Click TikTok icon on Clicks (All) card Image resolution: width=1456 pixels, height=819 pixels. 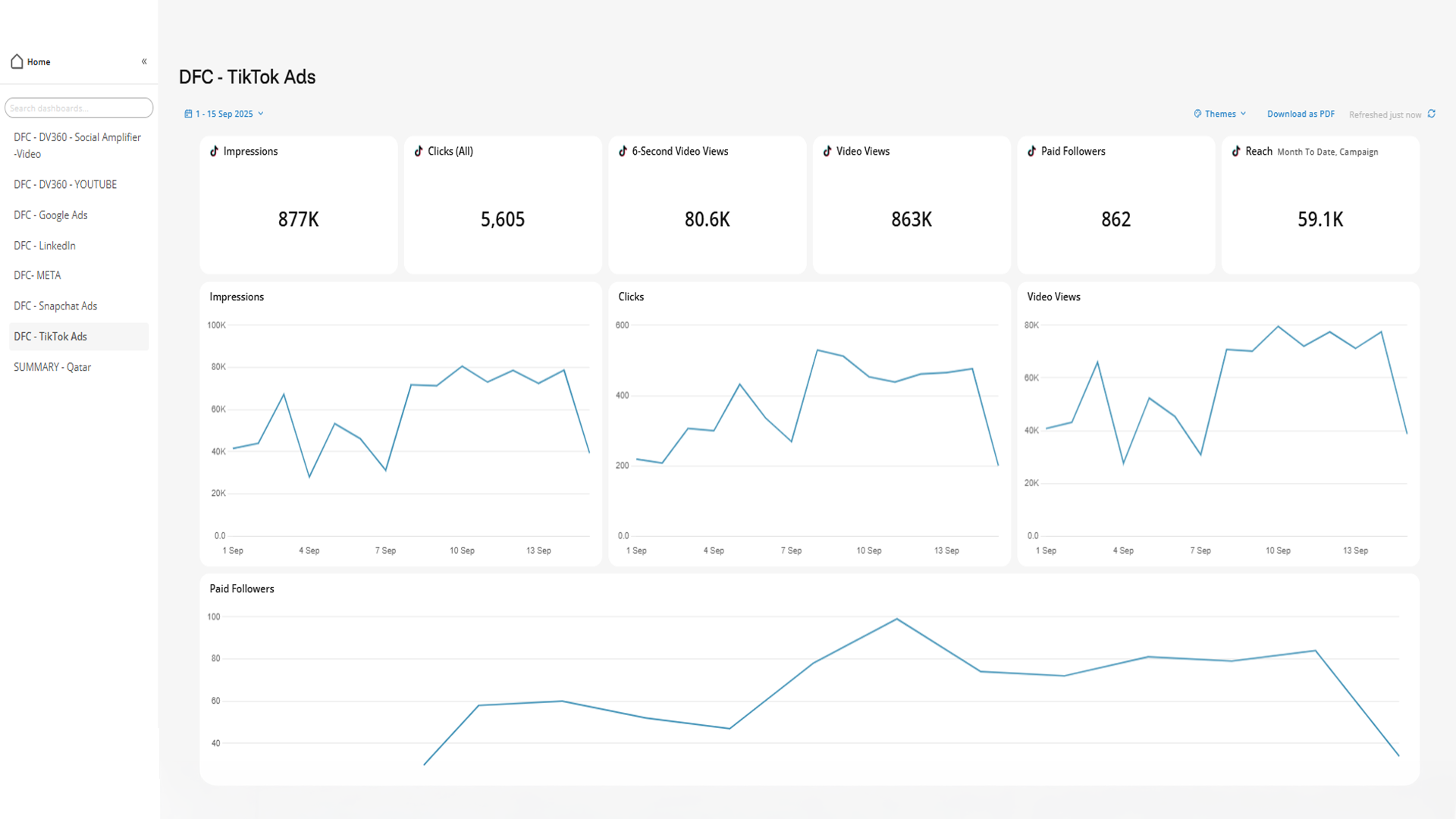point(419,151)
